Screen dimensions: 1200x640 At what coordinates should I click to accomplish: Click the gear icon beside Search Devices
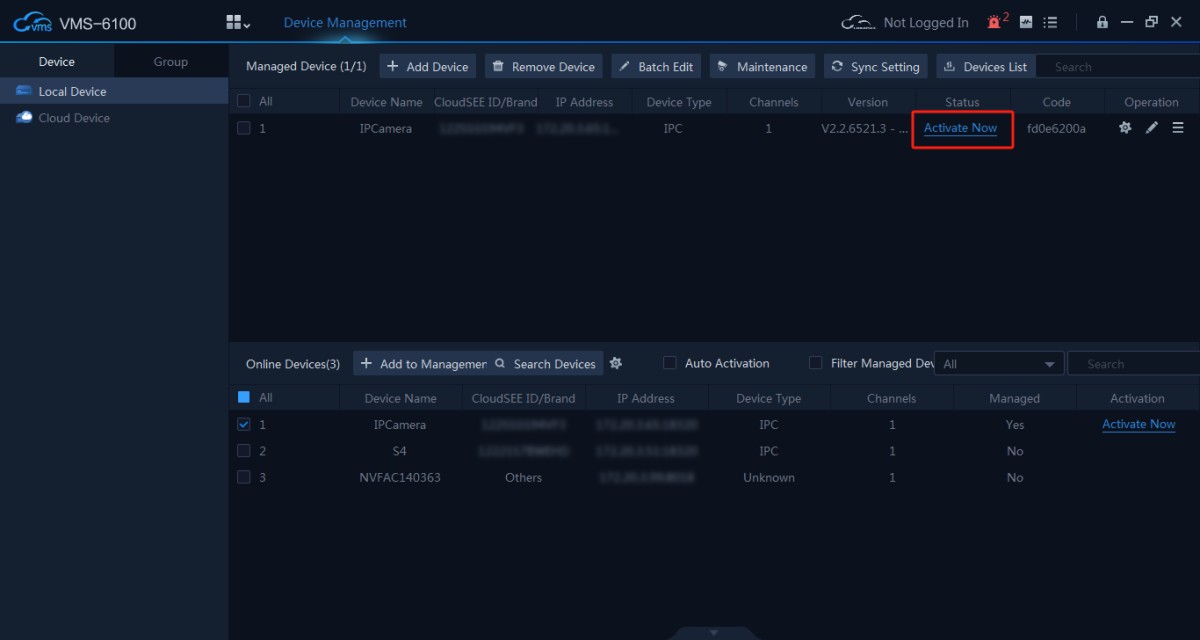click(616, 363)
